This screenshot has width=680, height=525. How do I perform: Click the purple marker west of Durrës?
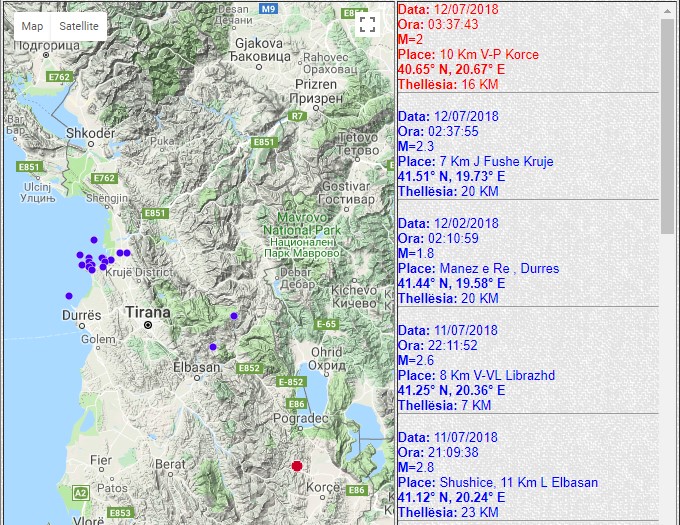coord(69,296)
